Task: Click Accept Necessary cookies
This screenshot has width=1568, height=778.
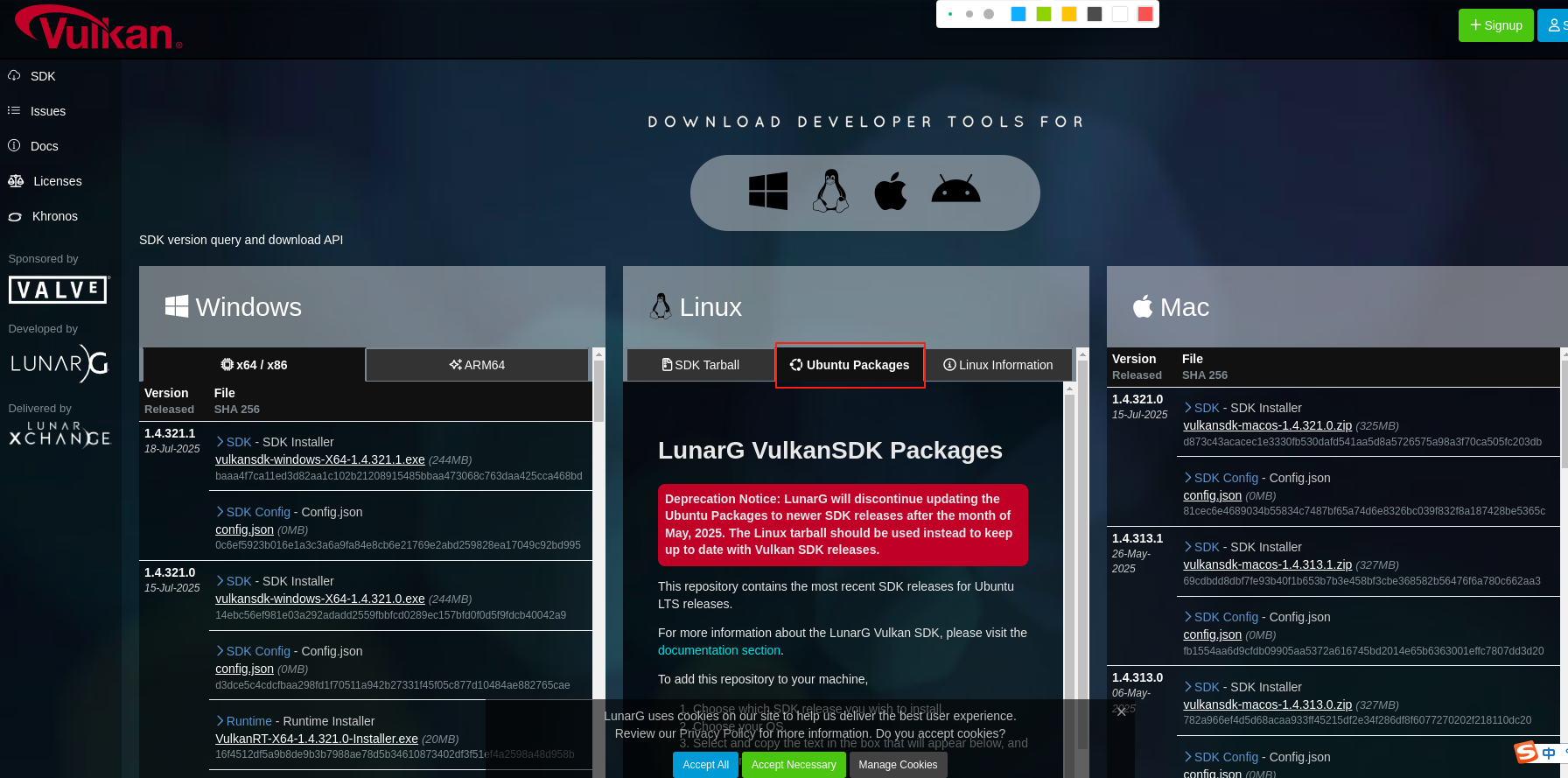Action: [794, 765]
